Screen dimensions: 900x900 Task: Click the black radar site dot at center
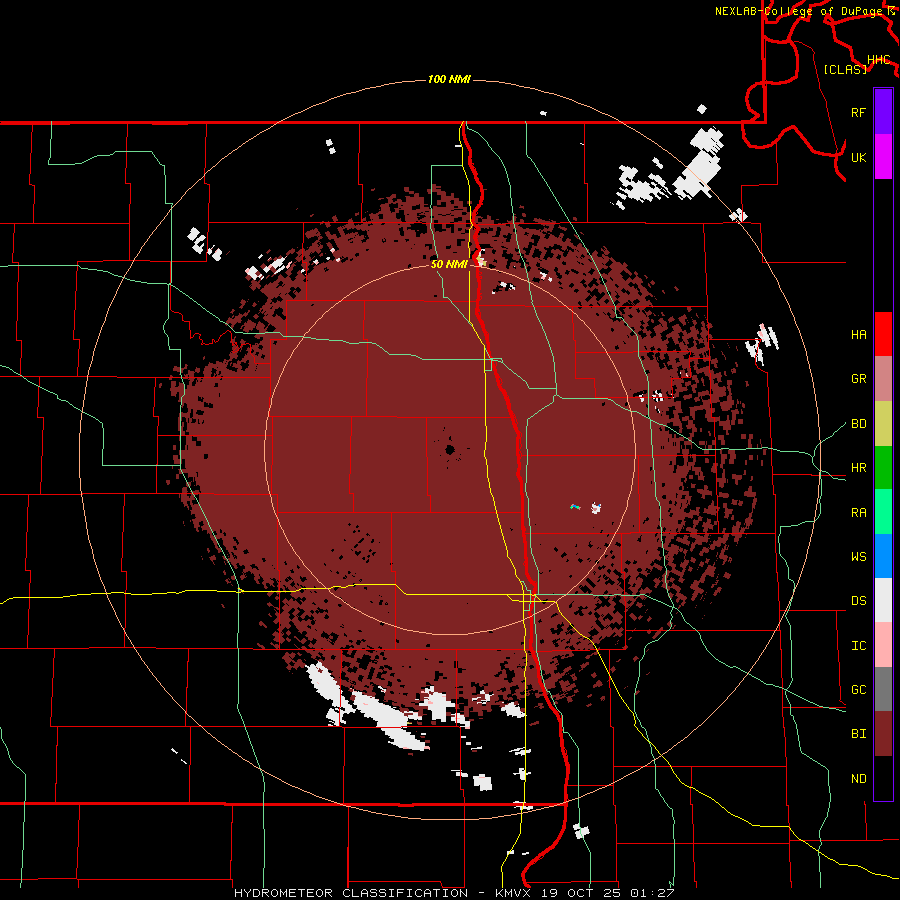(450, 449)
